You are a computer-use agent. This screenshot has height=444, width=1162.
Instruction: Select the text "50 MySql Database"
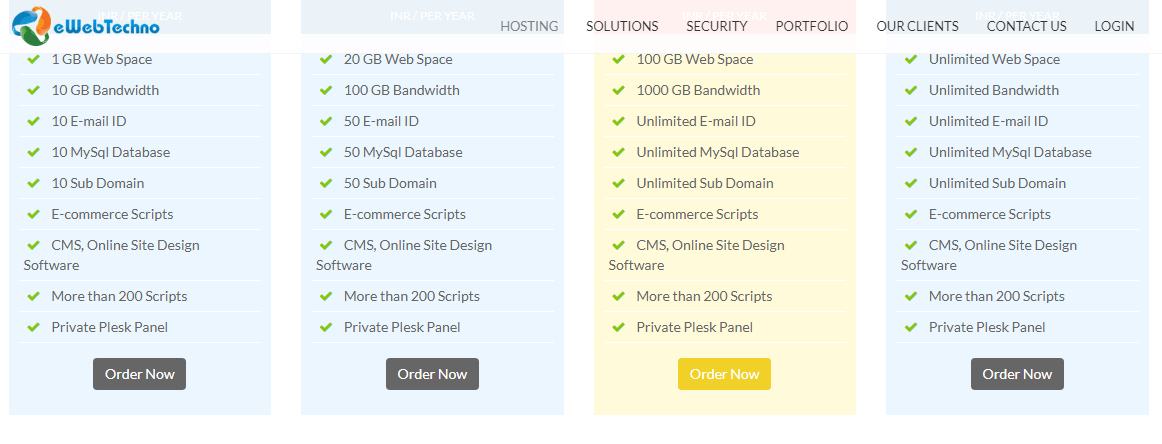(x=403, y=153)
